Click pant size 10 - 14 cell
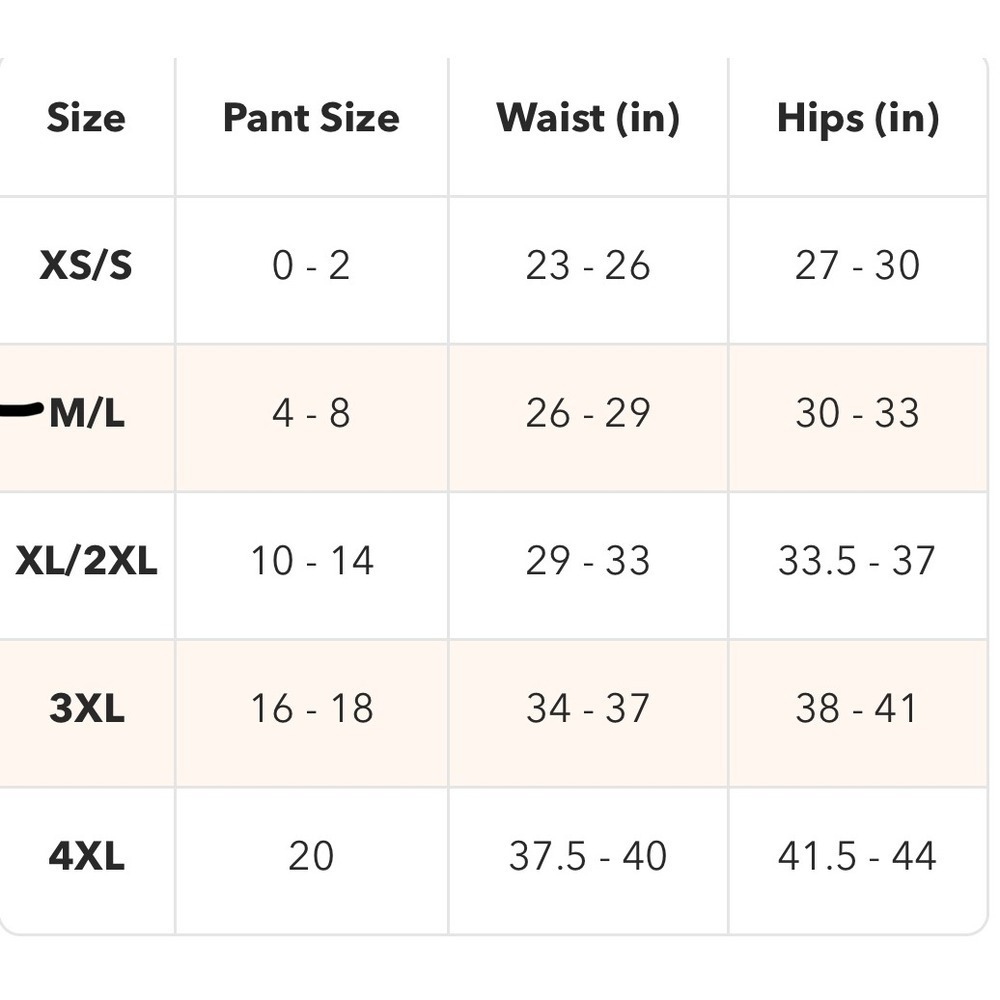 click(x=311, y=561)
